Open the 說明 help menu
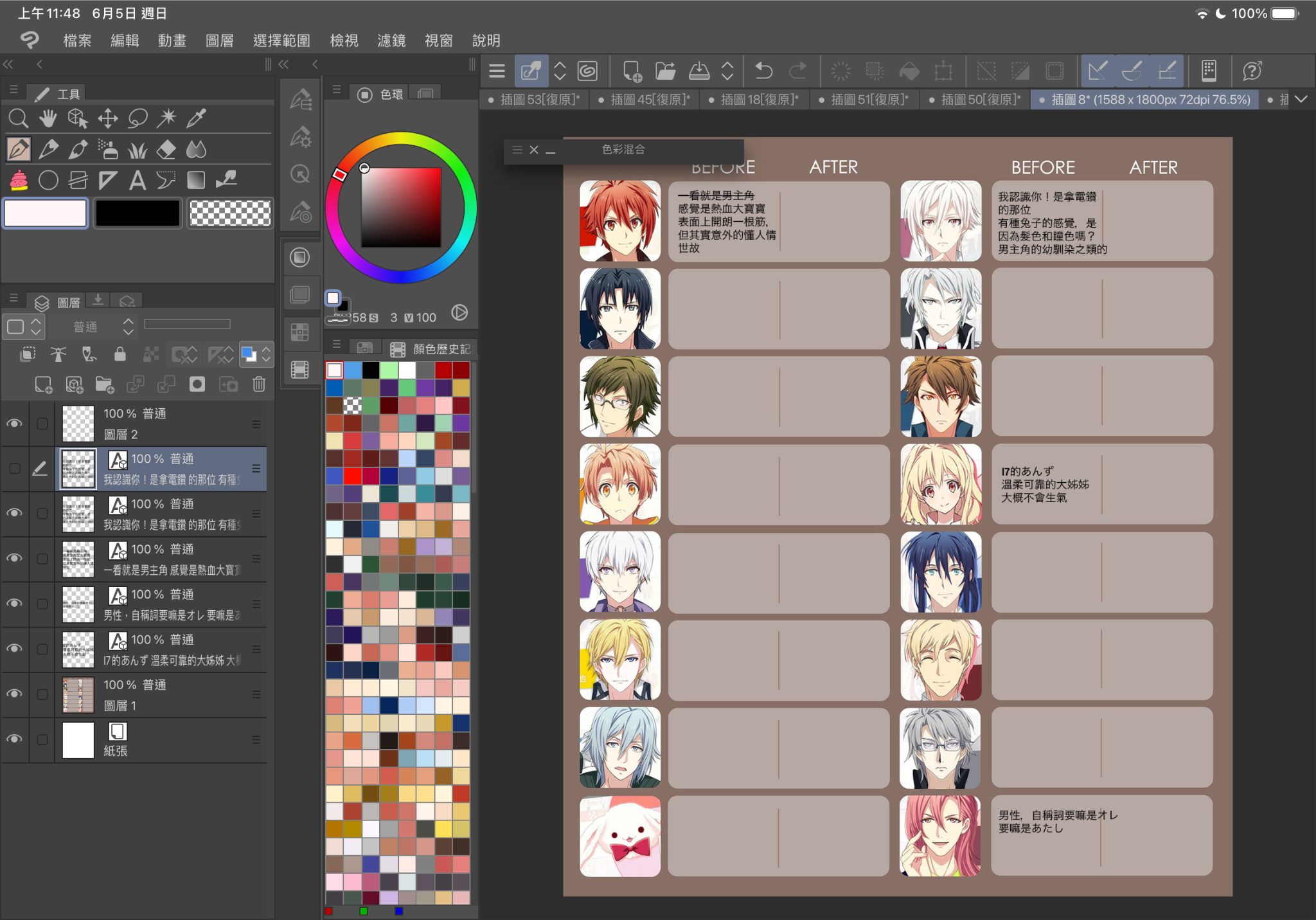Screen dimensions: 1316x920 486,41
